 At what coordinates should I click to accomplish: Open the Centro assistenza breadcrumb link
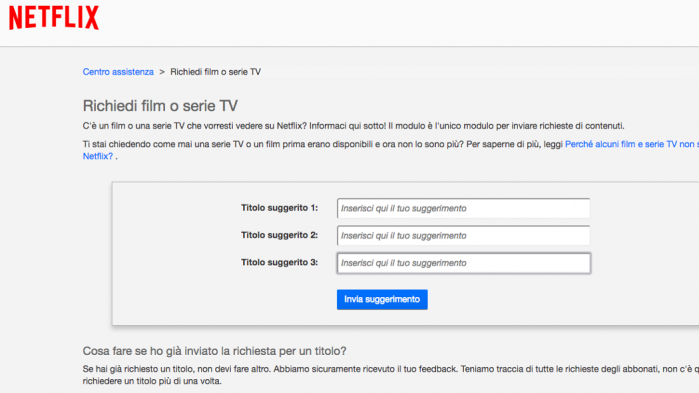point(118,72)
